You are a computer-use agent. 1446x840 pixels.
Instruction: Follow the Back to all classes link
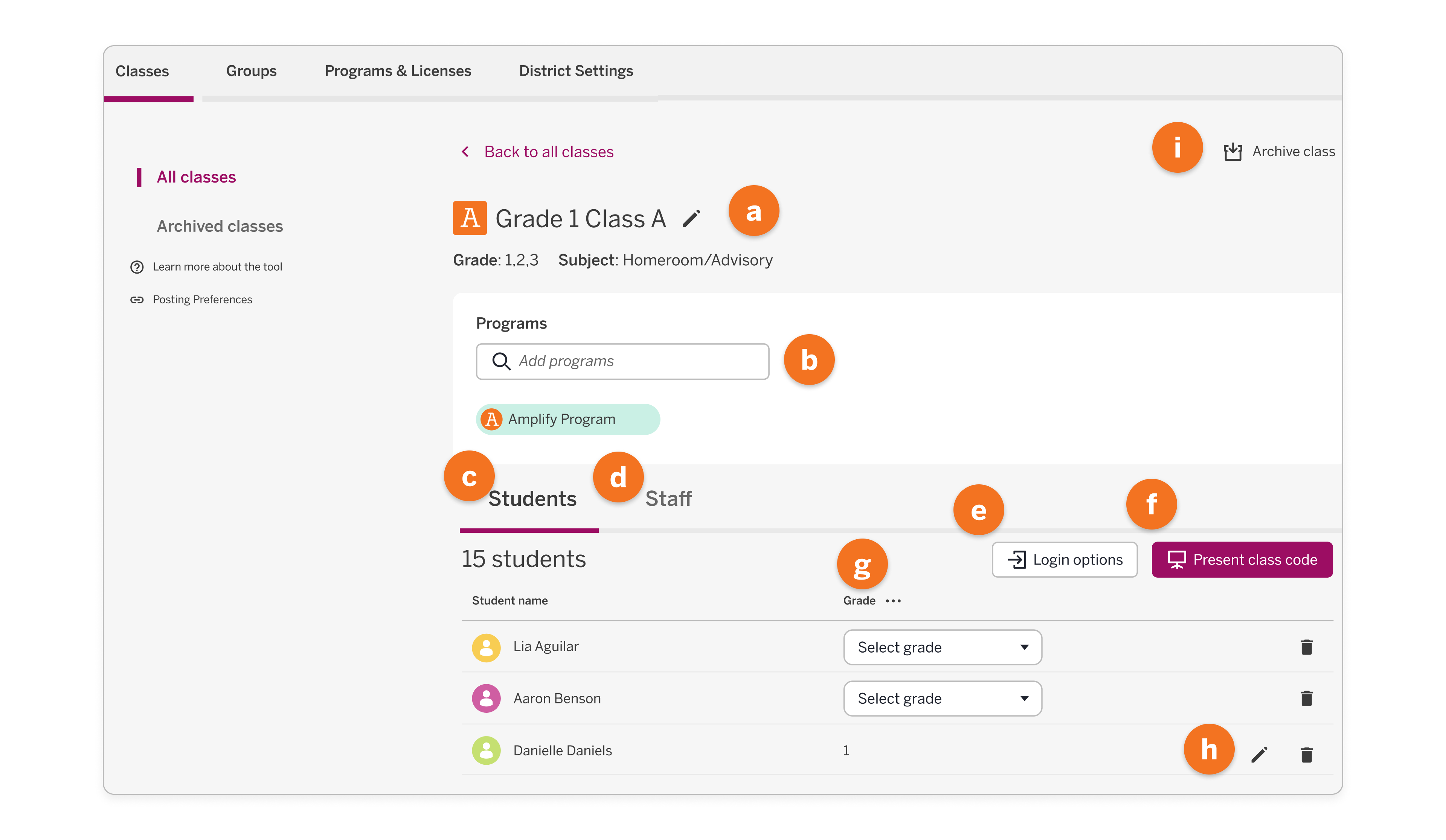click(548, 151)
